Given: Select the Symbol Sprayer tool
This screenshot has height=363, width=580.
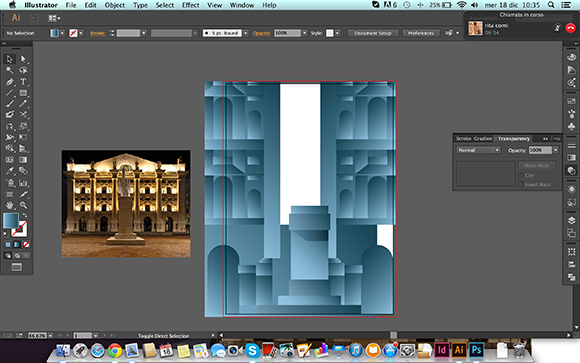Looking at the screenshot, I should click(10, 182).
